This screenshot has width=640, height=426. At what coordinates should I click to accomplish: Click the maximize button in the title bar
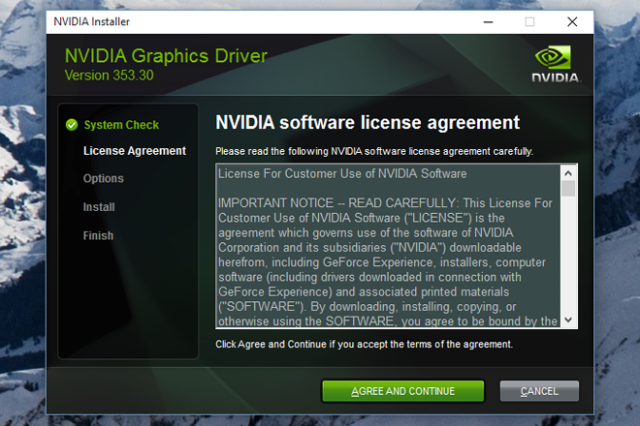(x=529, y=21)
